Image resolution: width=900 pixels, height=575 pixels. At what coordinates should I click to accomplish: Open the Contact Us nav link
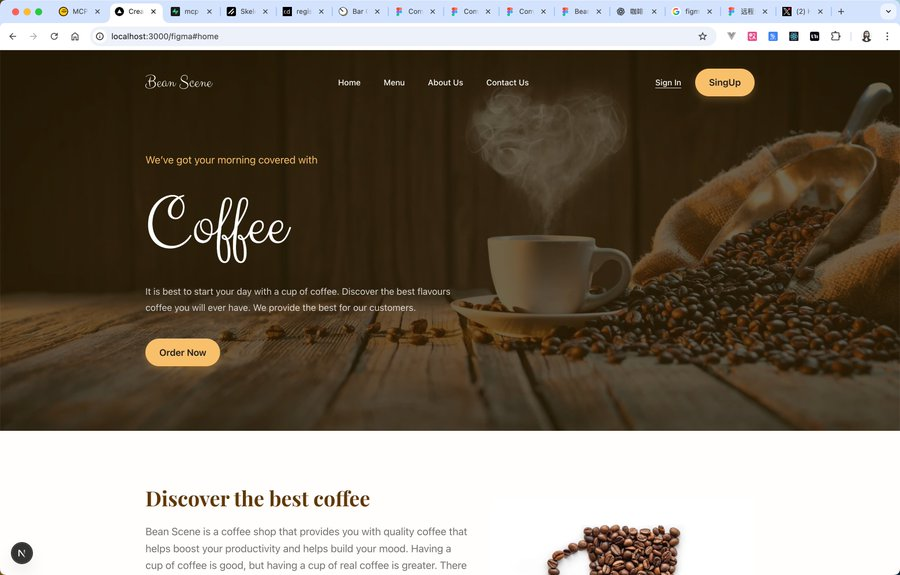(x=507, y=83)
